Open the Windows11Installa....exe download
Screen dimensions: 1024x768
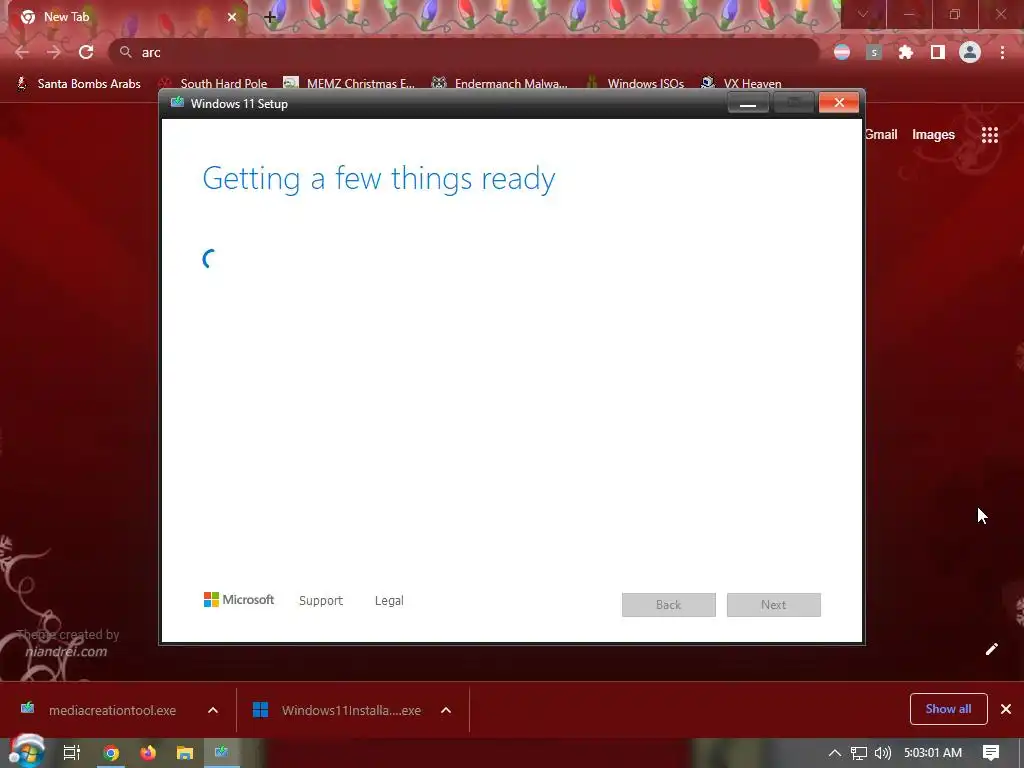337,710
